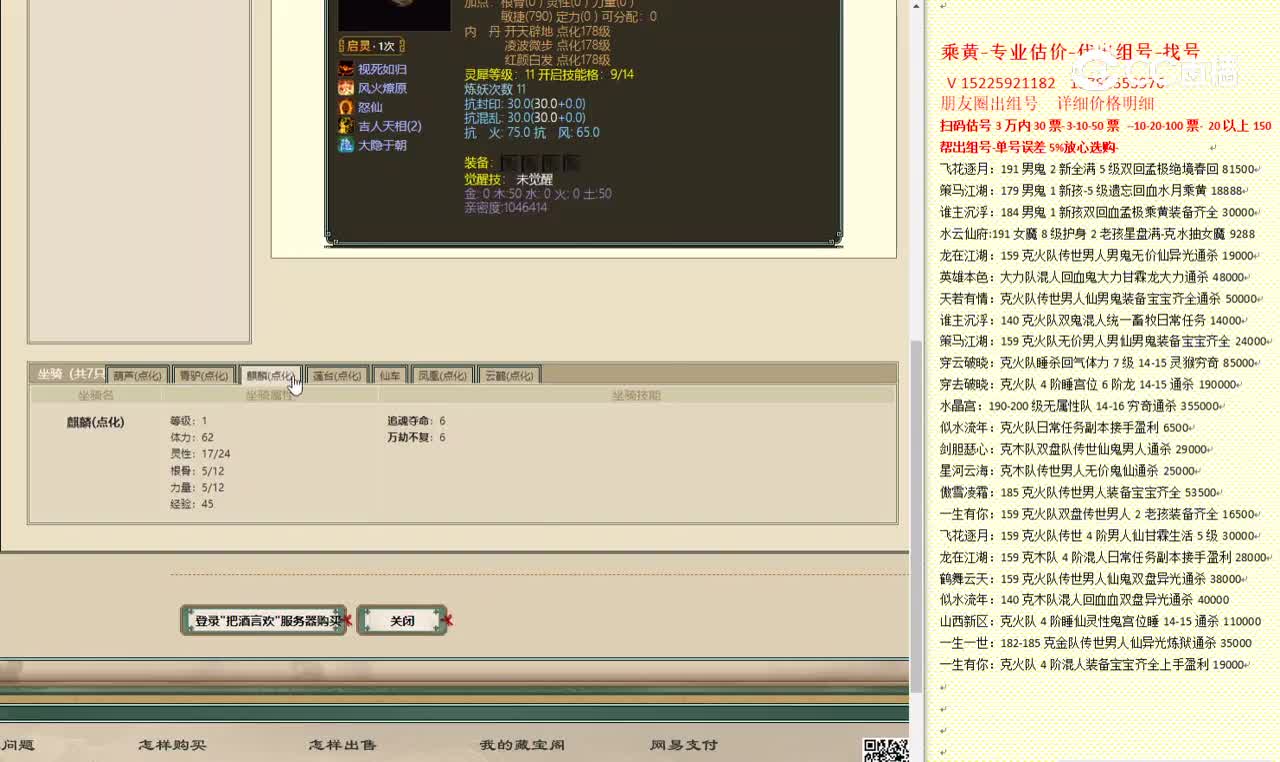Viewport: 1280px width, 762px height.
Task: Click the 体力: 62 attribute line
Action: coord(192,437)
